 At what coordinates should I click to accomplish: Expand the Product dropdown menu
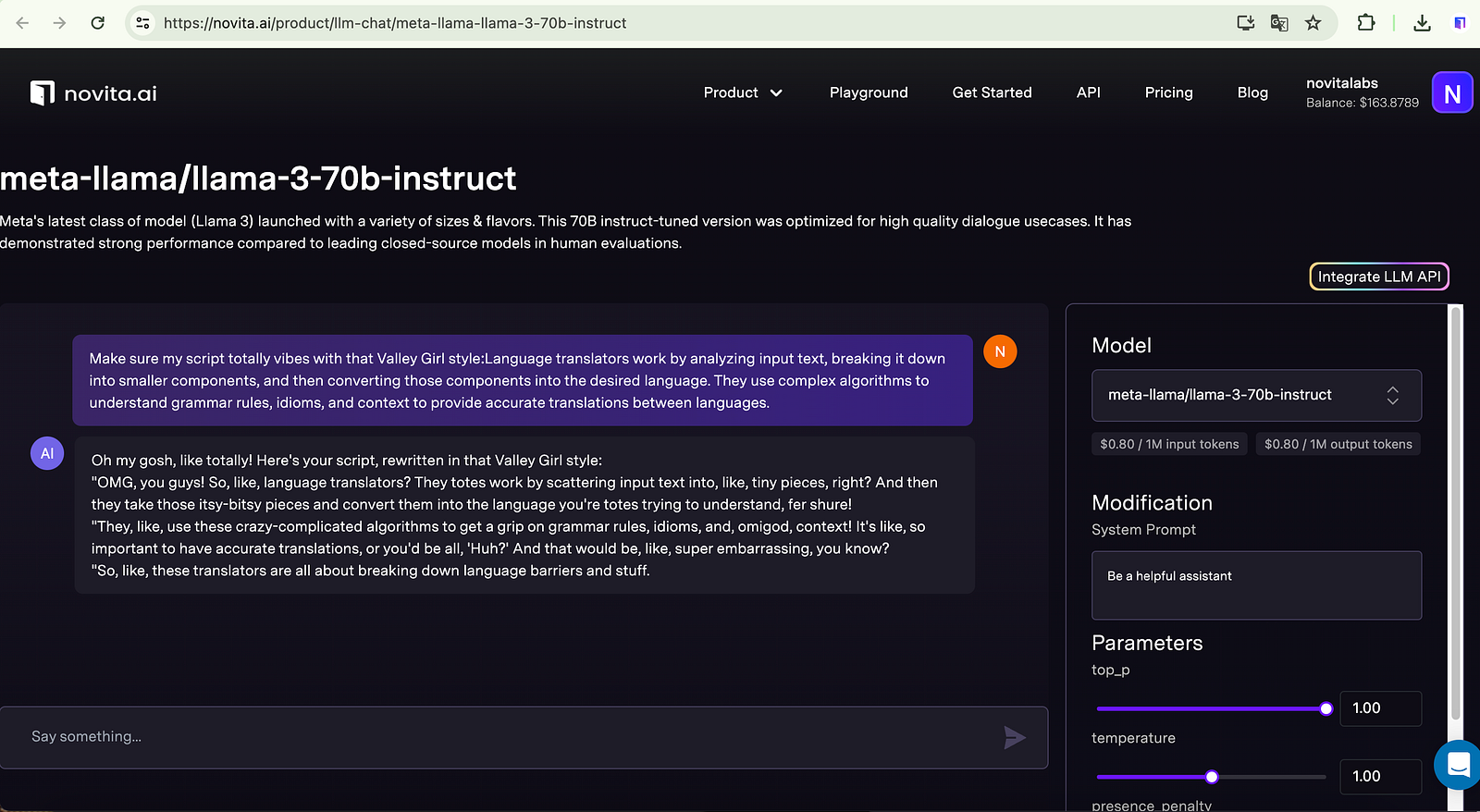(743, 92)
